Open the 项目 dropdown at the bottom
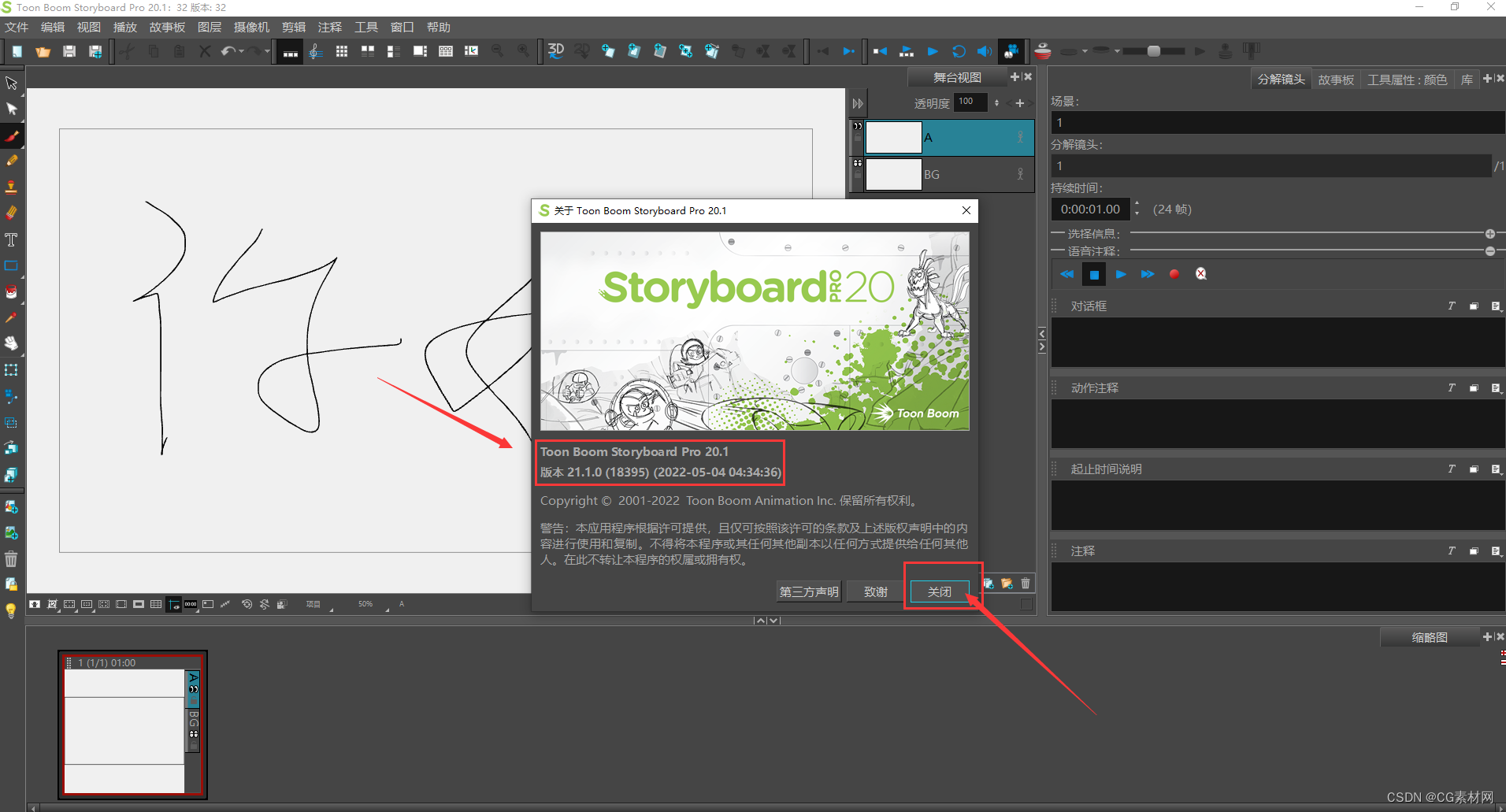1506x812 pixels. coord(313,604)
